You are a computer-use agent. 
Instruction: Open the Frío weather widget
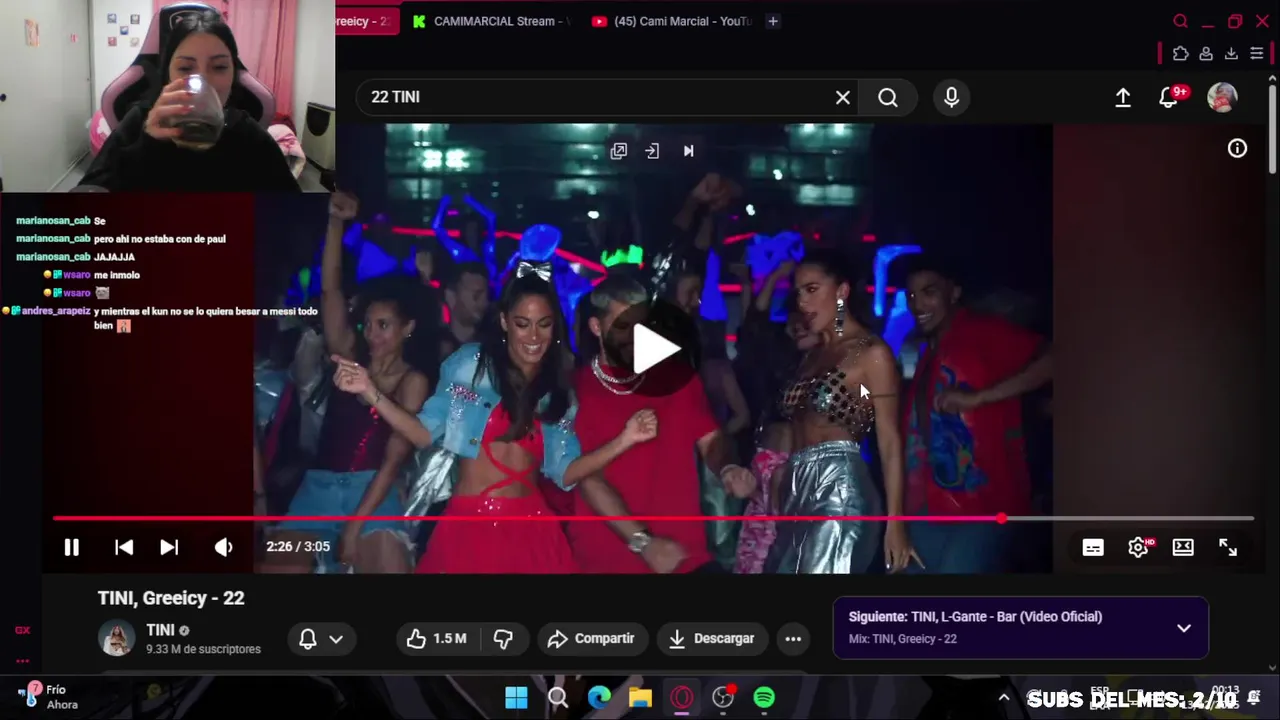click(48, 696)
